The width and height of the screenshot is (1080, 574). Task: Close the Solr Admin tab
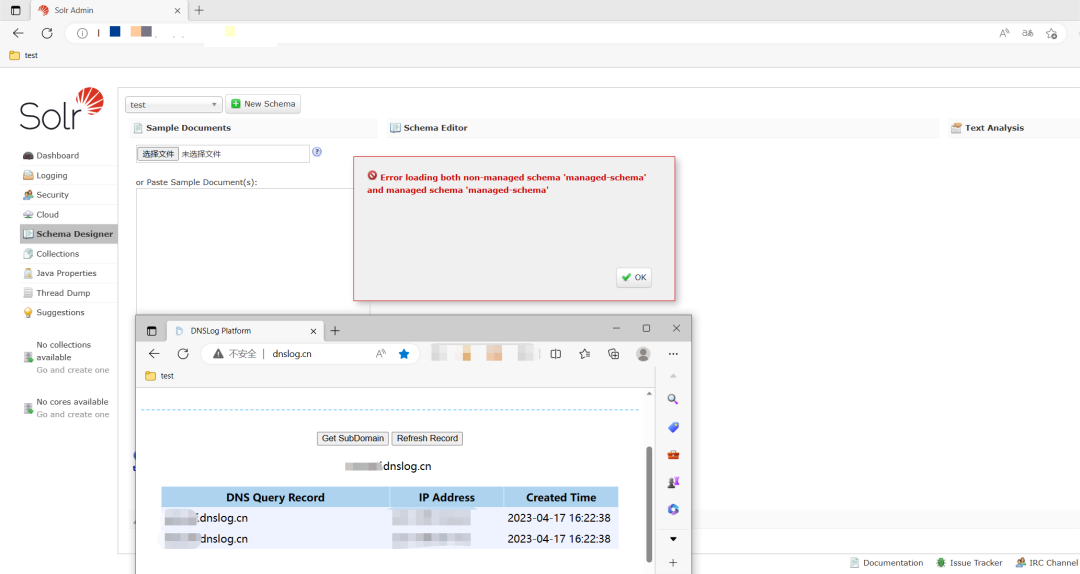[177, 10]
